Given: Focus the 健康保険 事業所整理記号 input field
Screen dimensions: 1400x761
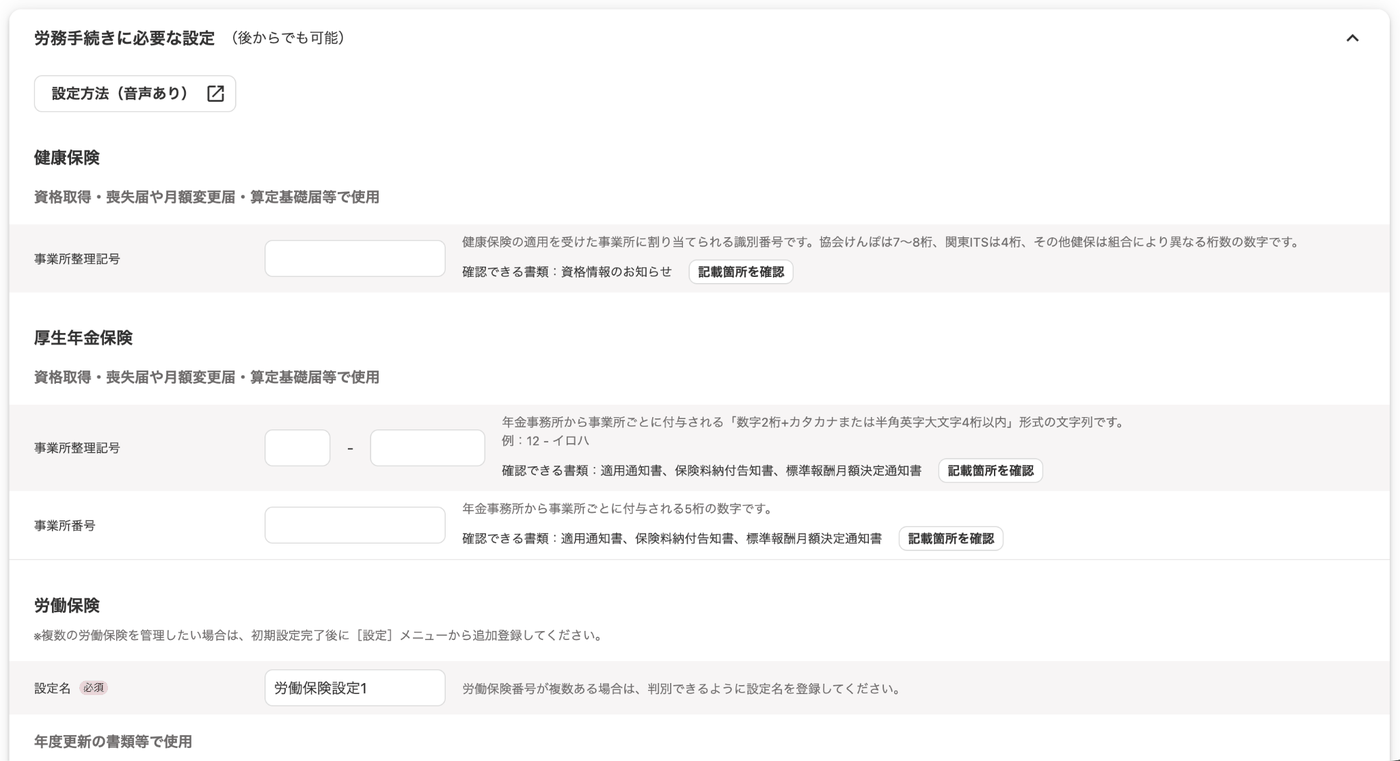Looking at the screenshot, I should click(355, 259).
